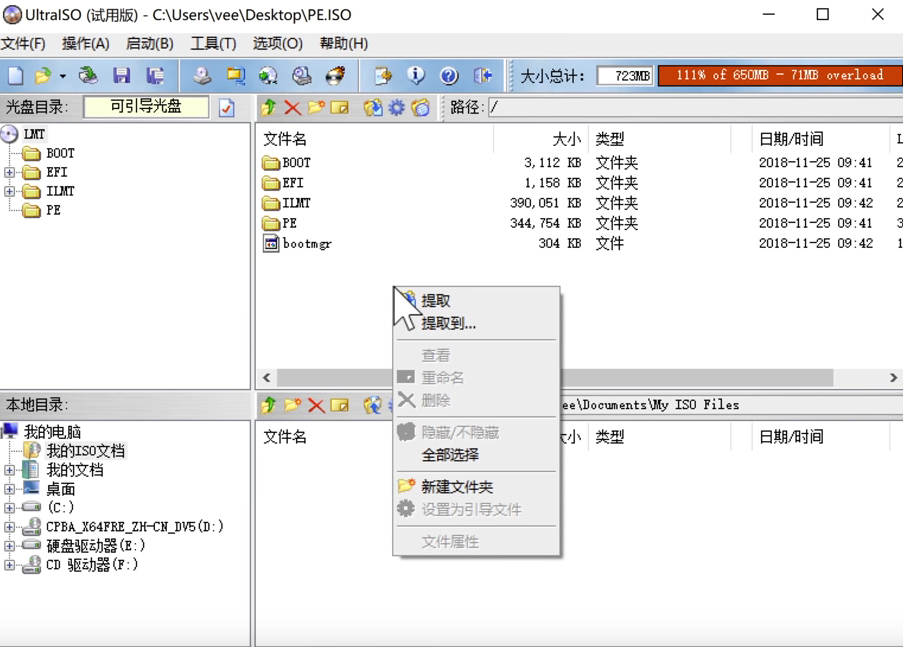Viewport: 903px width, 647px height.
Task: Open the dropdown arrow next to Open icon
Action: point(62,76)
